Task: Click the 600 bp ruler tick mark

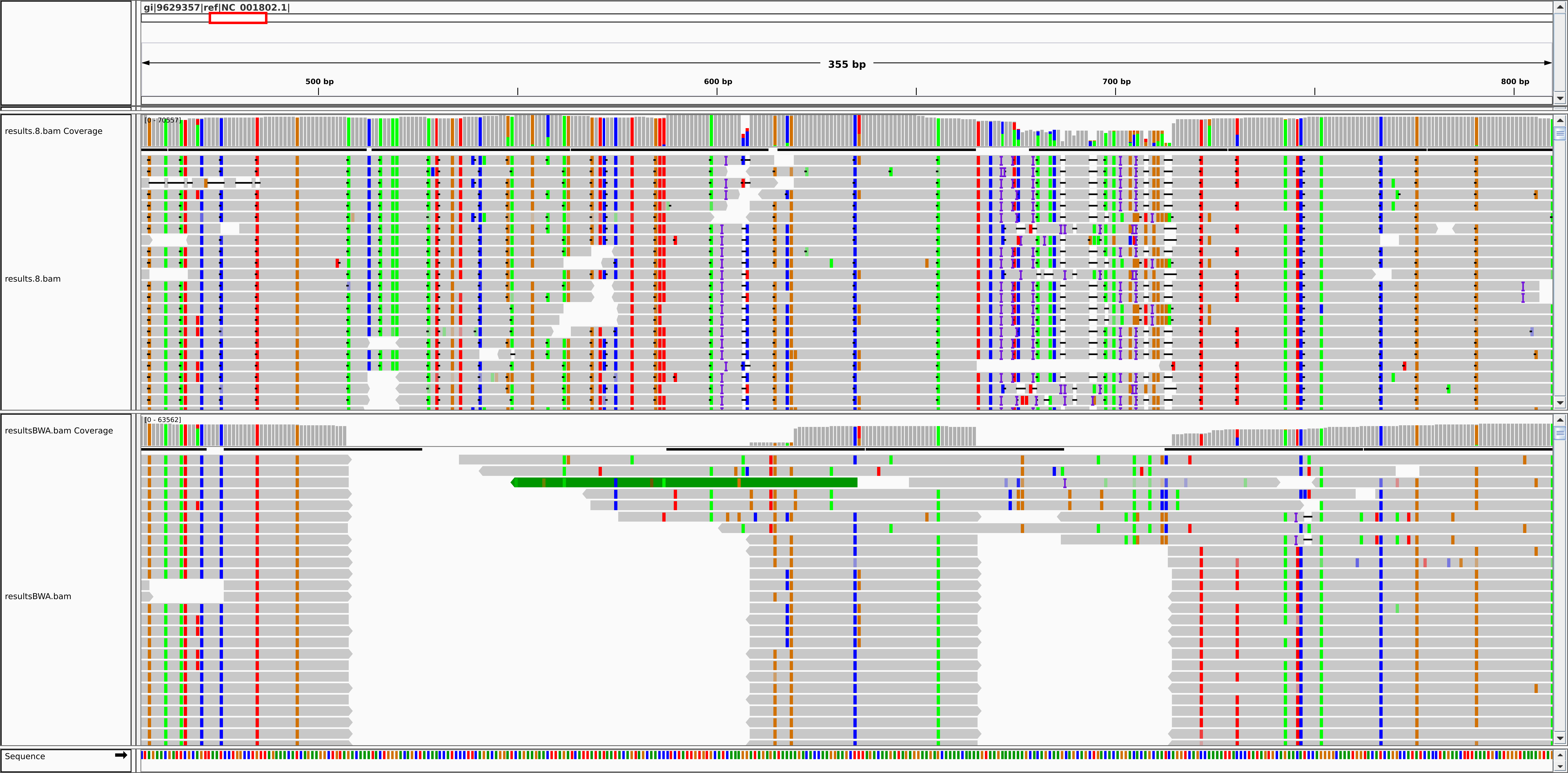Action: (x=717, y=91)
